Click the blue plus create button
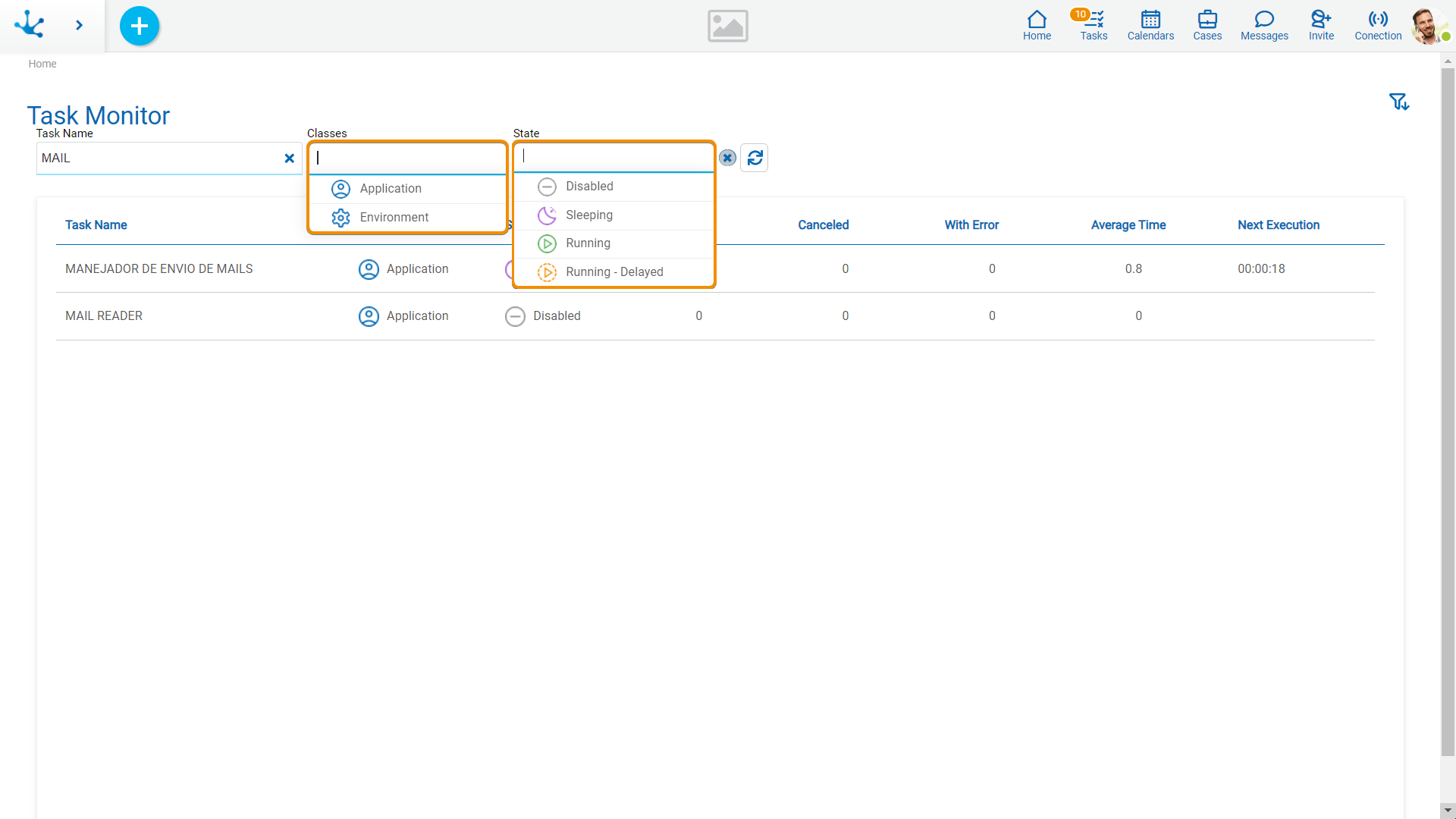The height and width of the screenshot is (819, 1456). [140, 26]
